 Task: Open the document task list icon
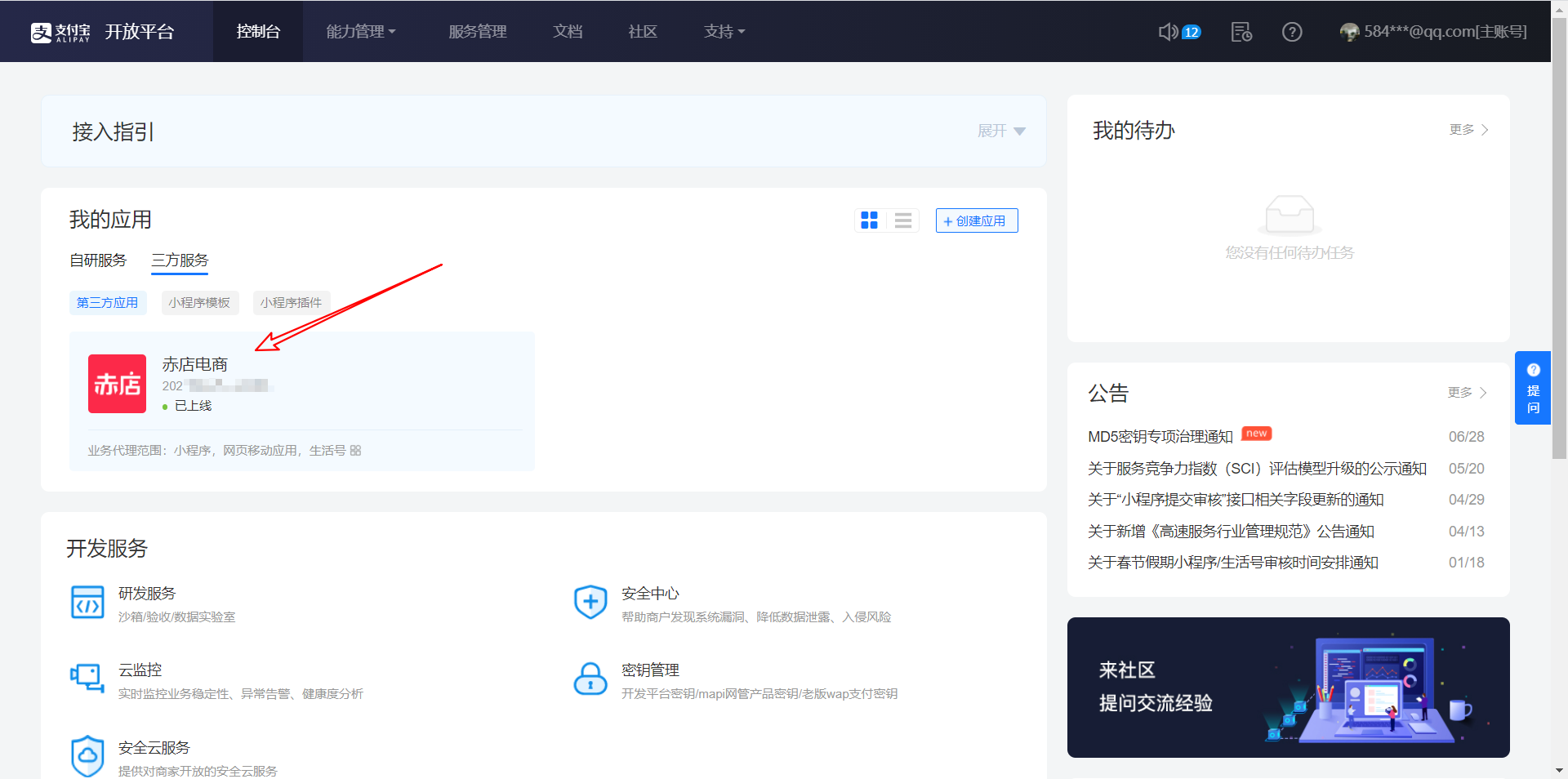pyautogui.click(x=1241, y=32)
